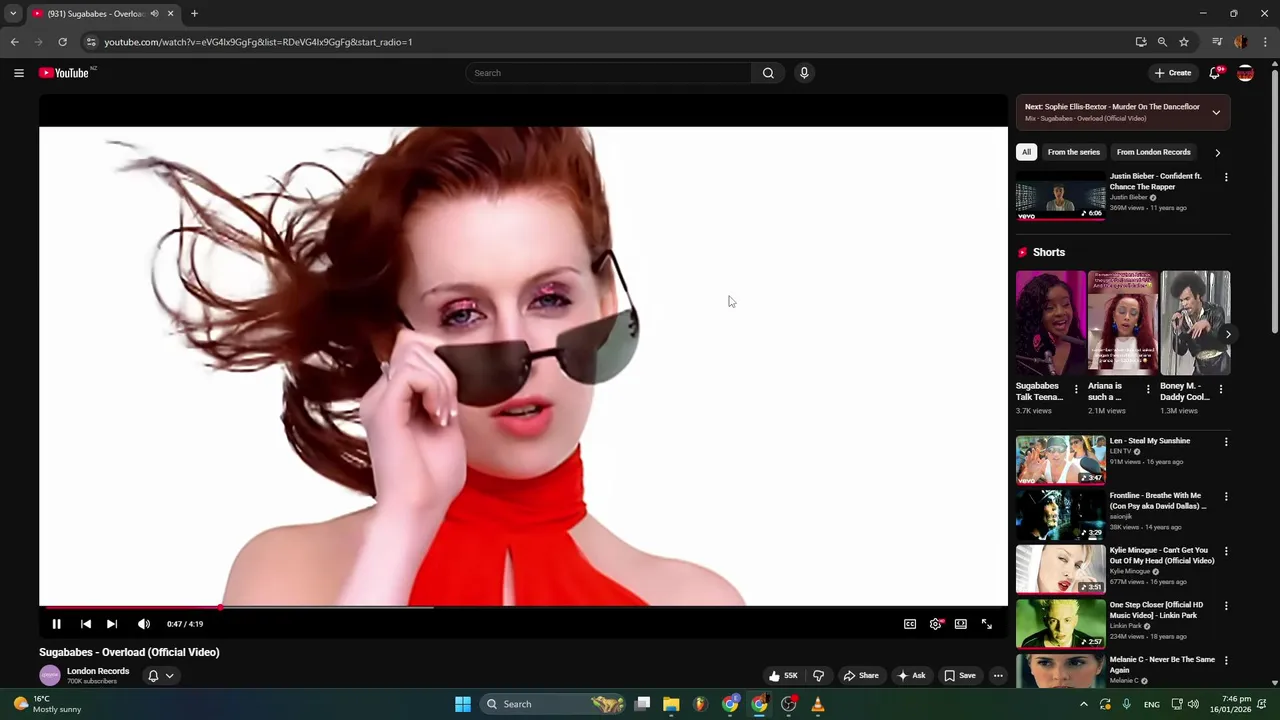Bookmark this page with star icon
The width and height of the screenshot is (1280, 720).
[1184, 42]
